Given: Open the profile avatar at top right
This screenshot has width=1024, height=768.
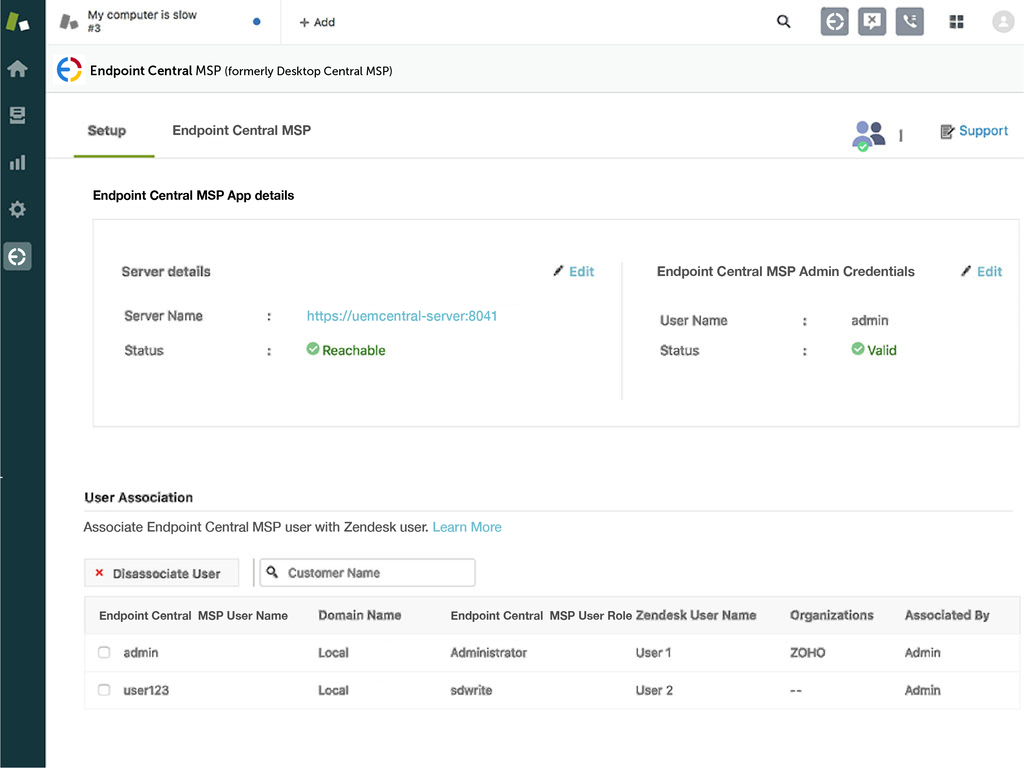Looking at the screenshot, I should 1003,21.
